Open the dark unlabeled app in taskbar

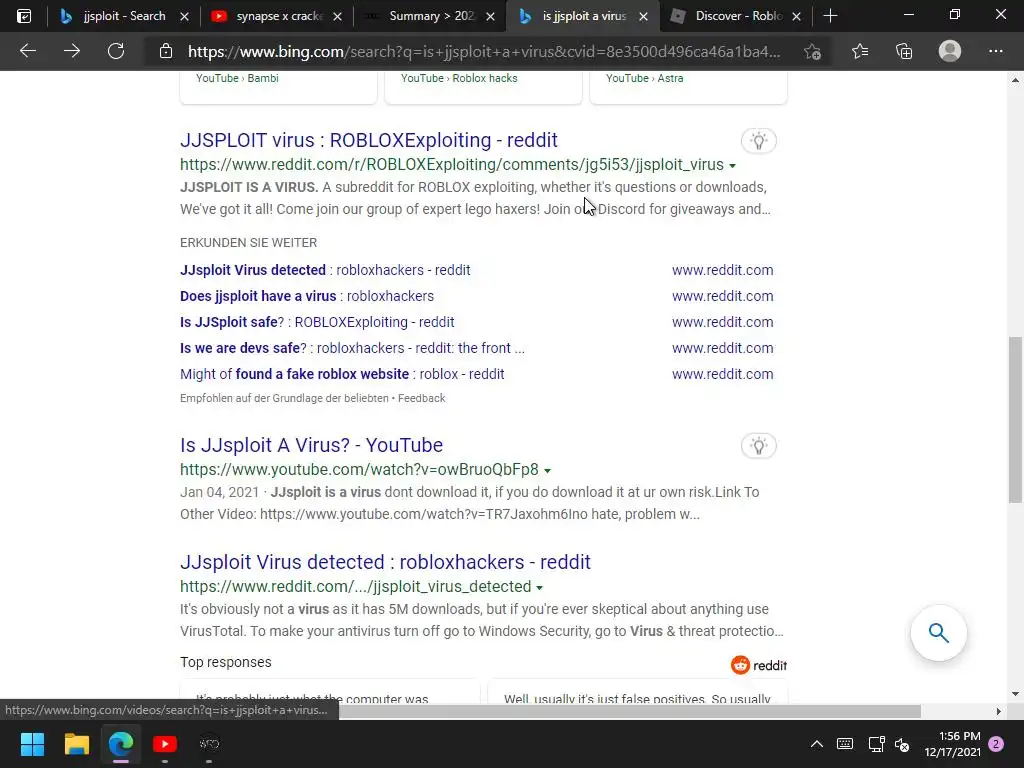[209, 744]
